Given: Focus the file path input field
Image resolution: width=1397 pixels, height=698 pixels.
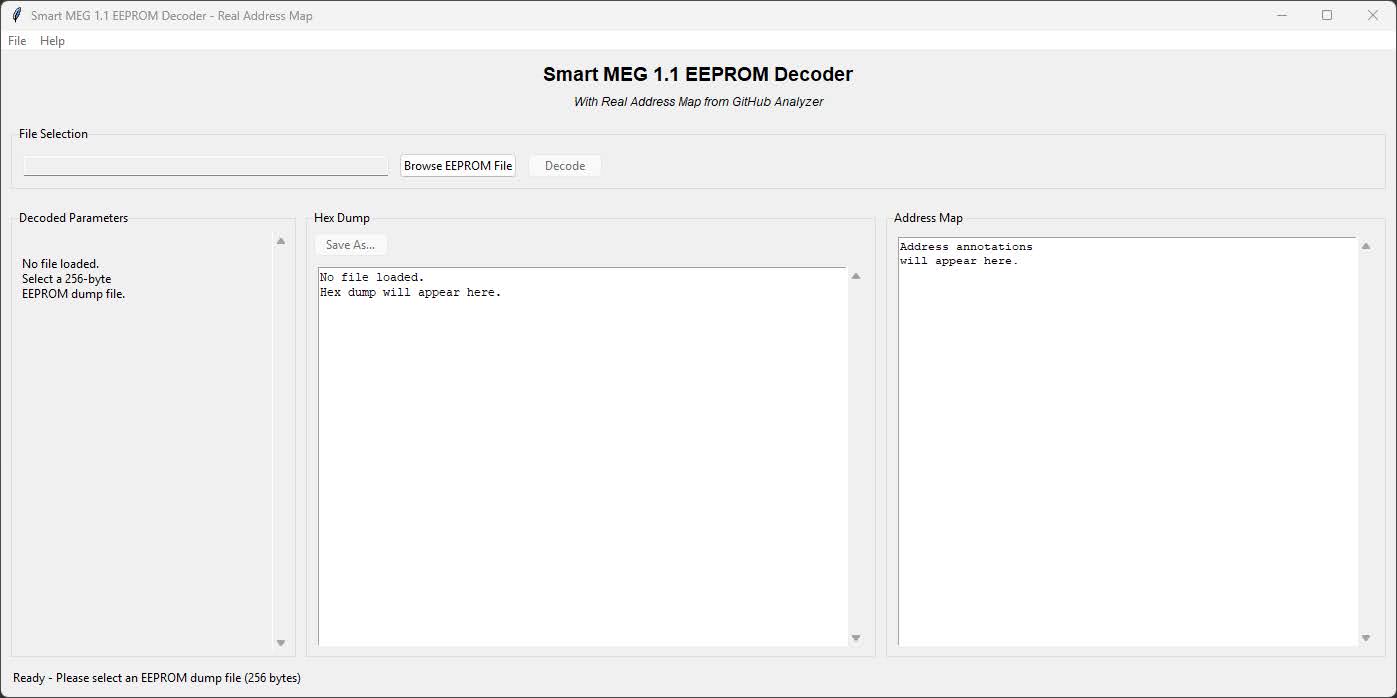Looking at the screenshot, I should click(206, 166).
